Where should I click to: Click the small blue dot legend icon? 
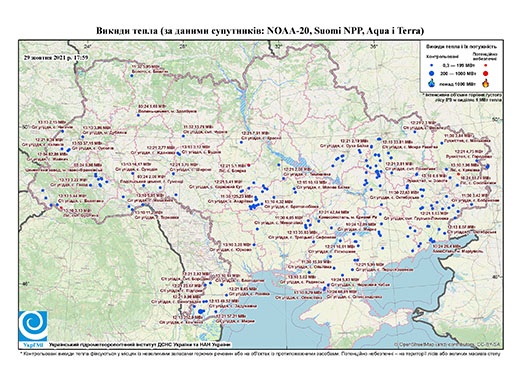click(432, 65)
